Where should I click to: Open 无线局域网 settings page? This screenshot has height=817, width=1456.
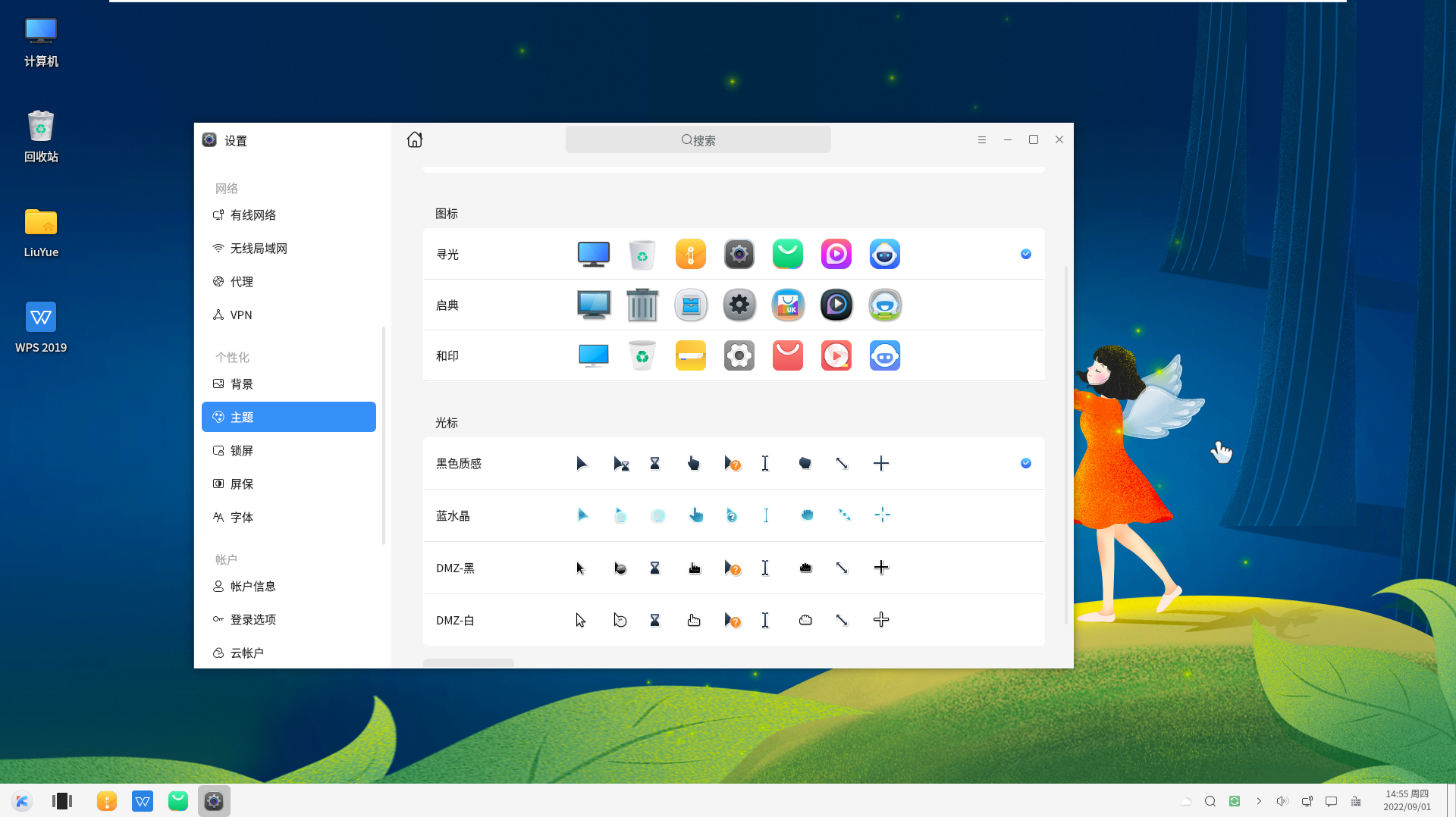289,249
